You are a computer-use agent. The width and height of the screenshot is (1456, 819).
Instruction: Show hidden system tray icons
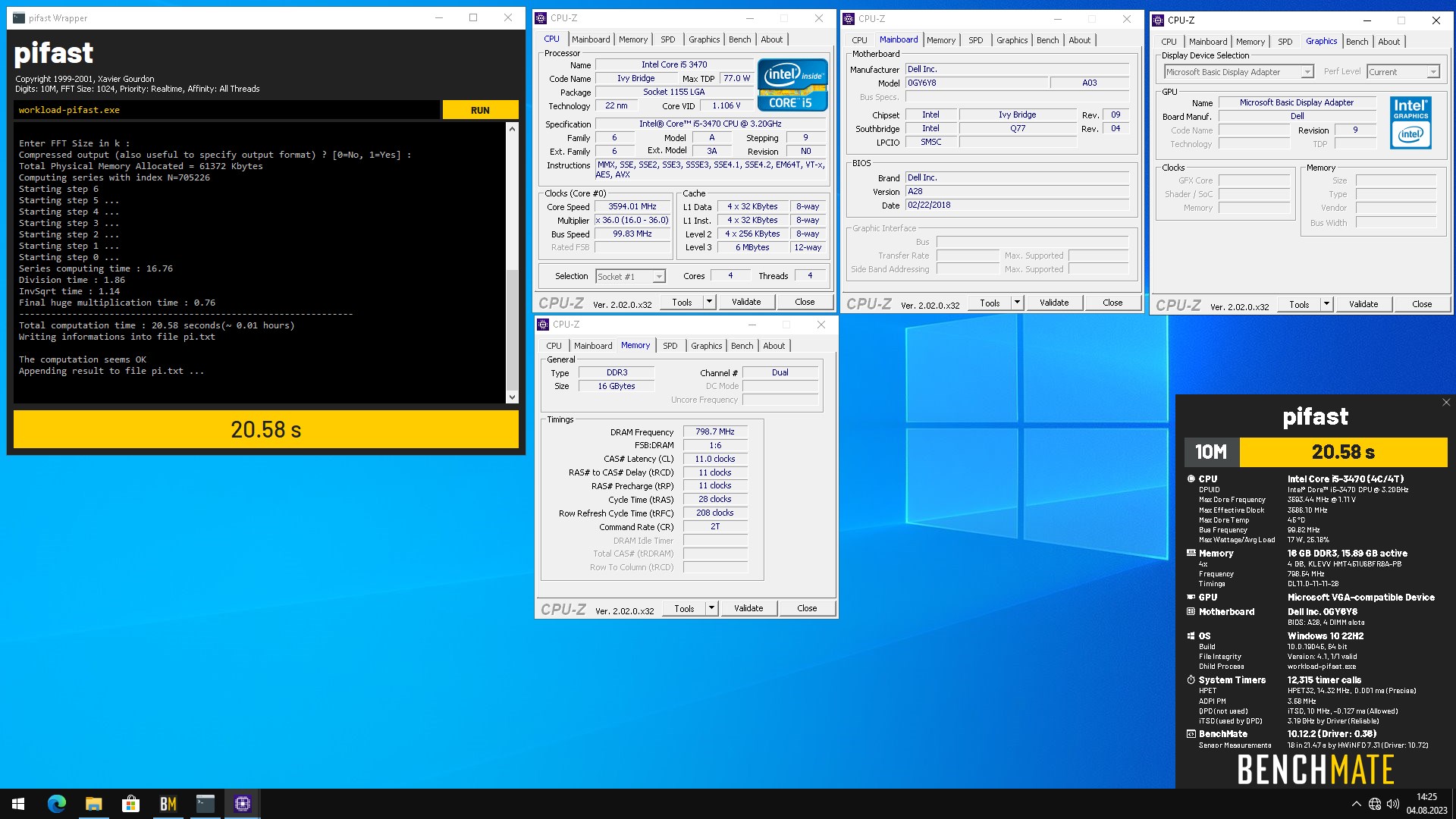pyautogui.click(x=1356, y=804)
